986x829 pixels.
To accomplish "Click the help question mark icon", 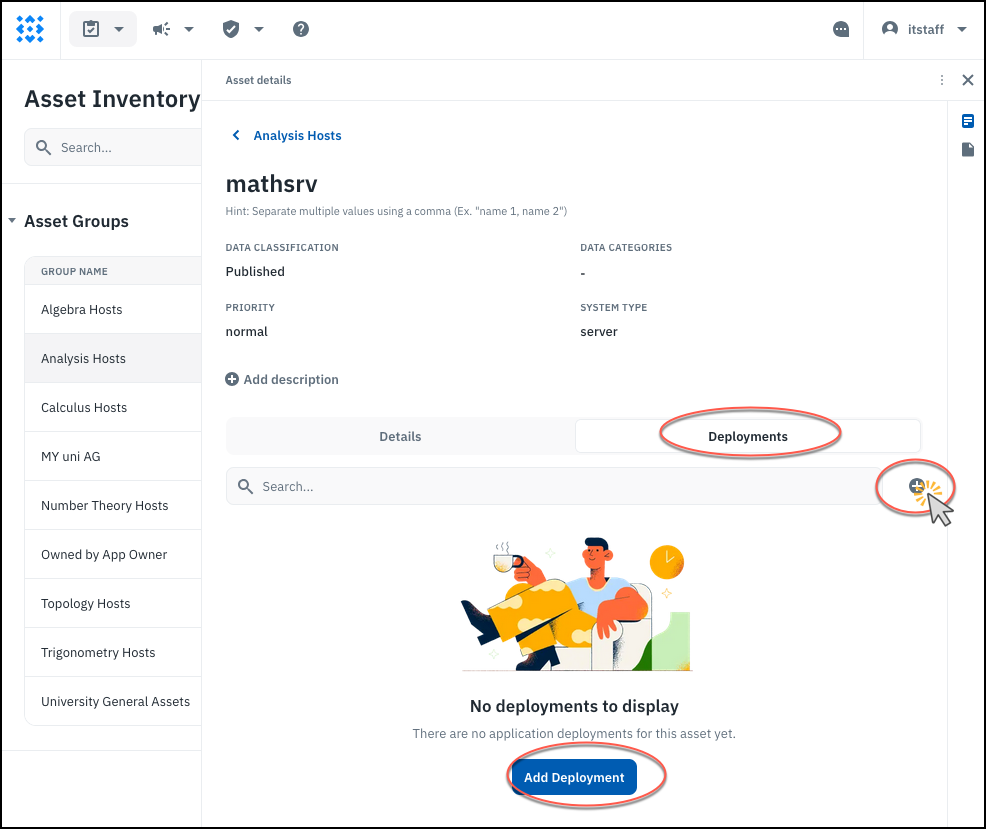I will click(301, 29).
